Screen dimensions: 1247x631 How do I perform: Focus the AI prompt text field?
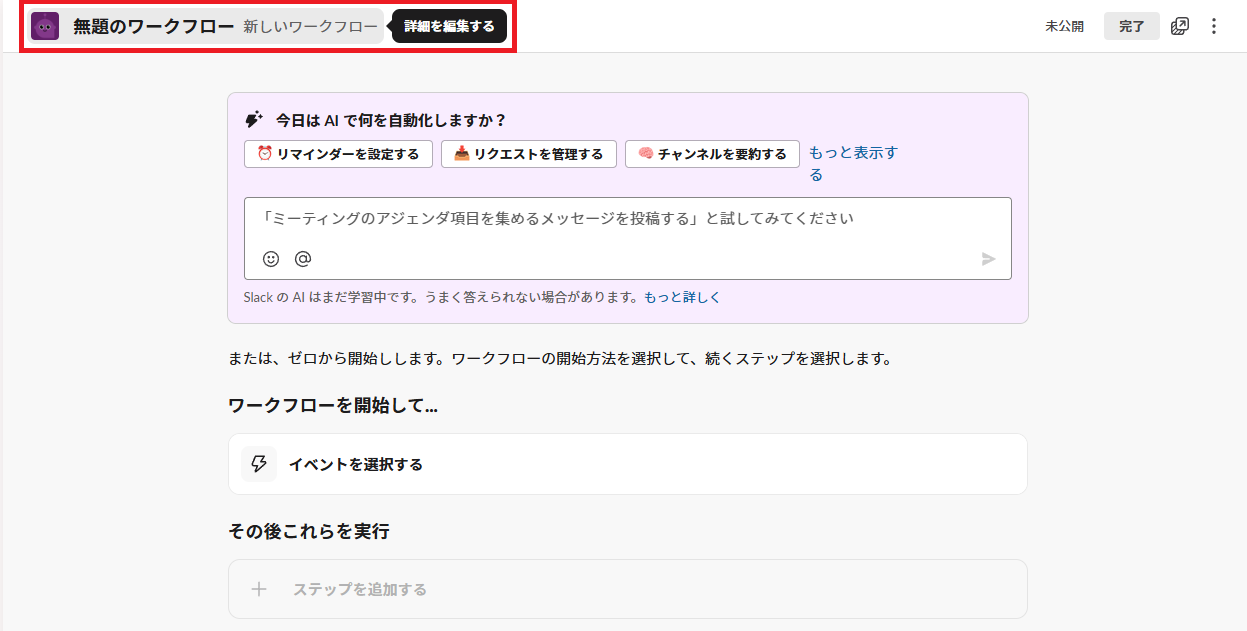click(x=628, y=238)
